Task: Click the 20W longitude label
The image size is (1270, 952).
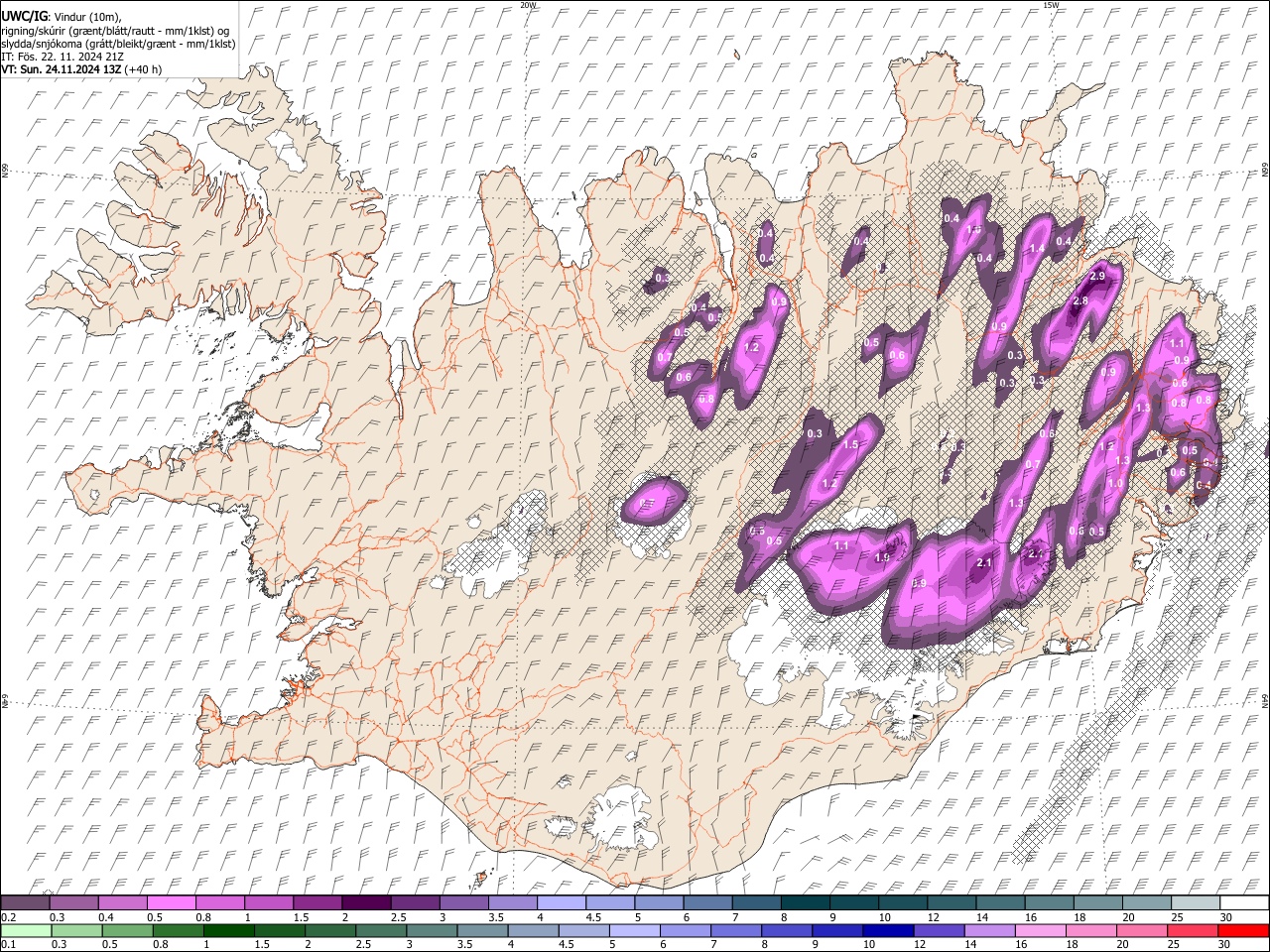Action: pyautogui.click(x=528, y=5)
